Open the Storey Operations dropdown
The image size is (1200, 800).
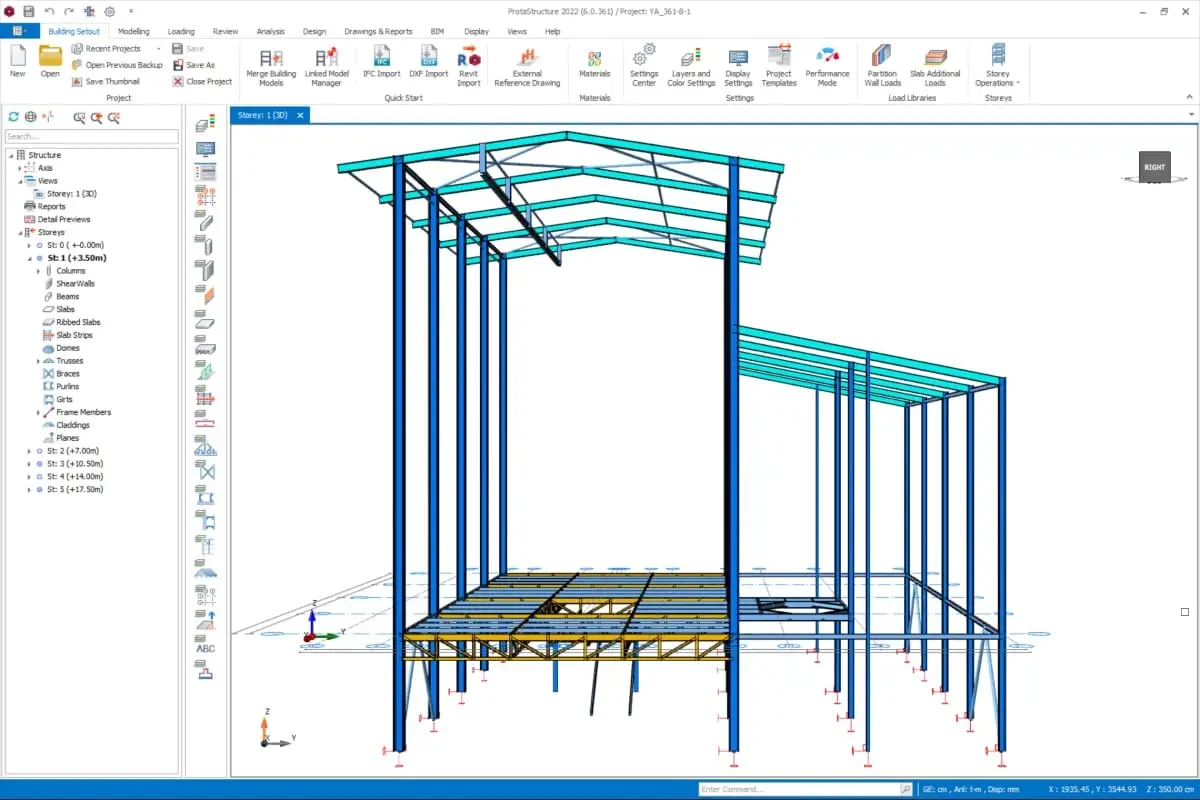click(998, 67)
